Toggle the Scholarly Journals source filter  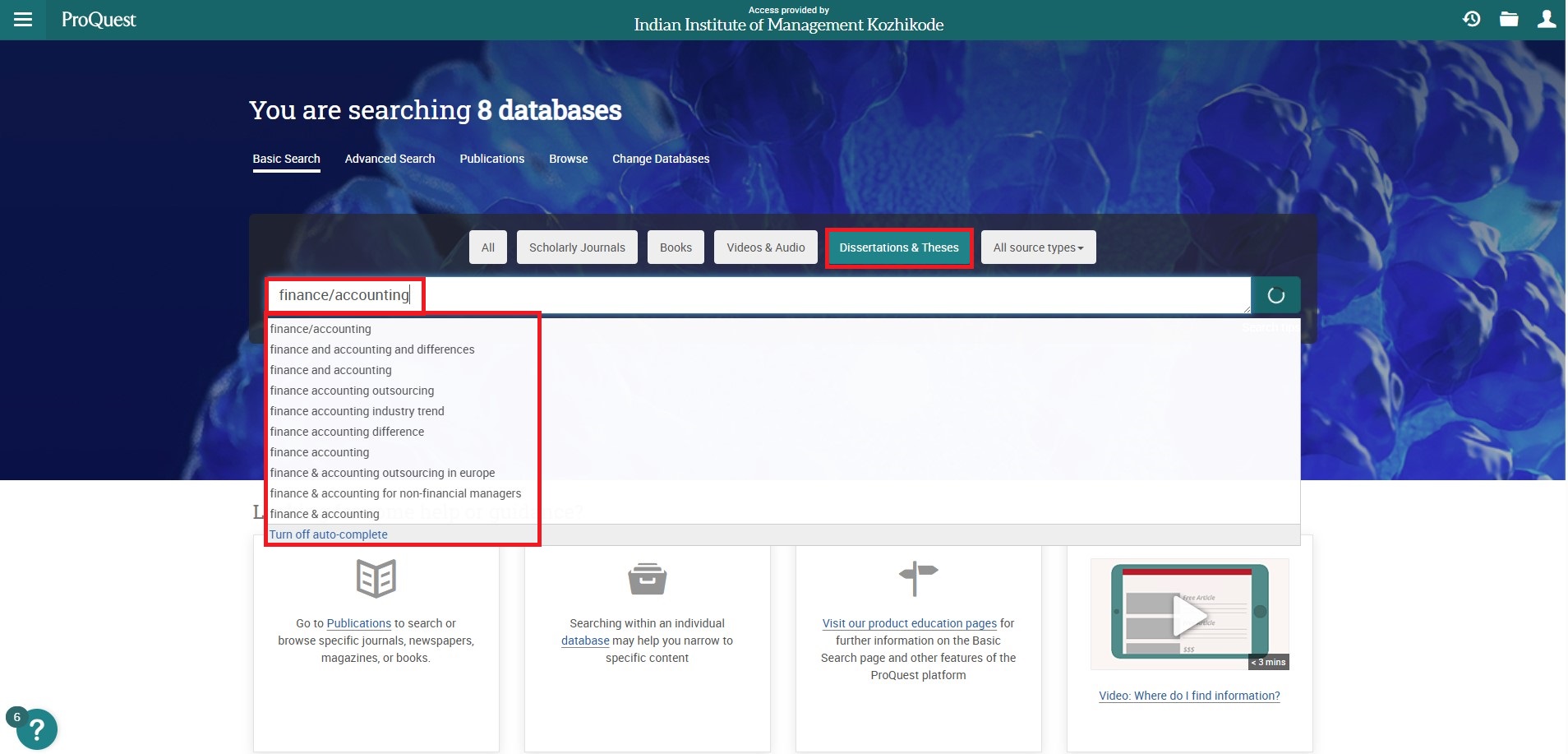pyautogui.click(x=577, y=247)
